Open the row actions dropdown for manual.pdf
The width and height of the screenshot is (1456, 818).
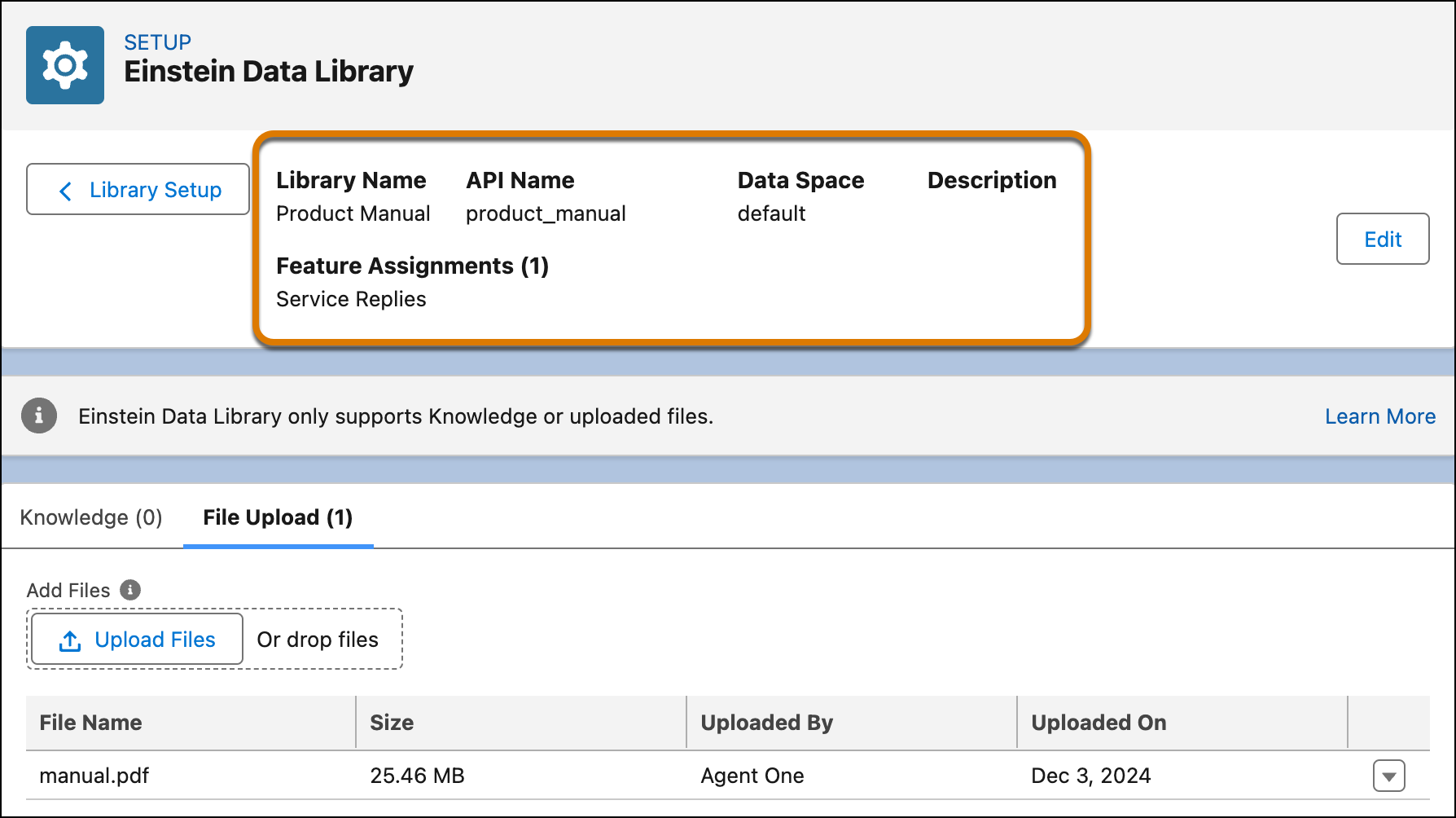[x=1388, y=776]
